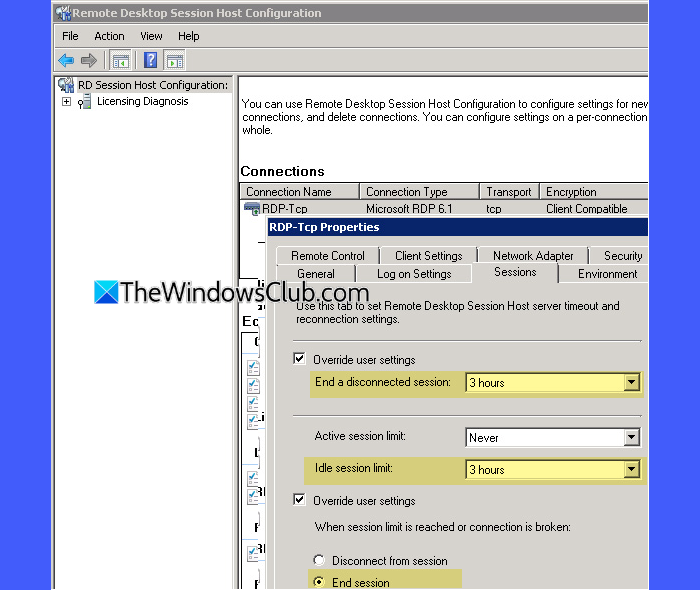
Task: Click the tcp transport cell
Action: click(x=494, y=208)
